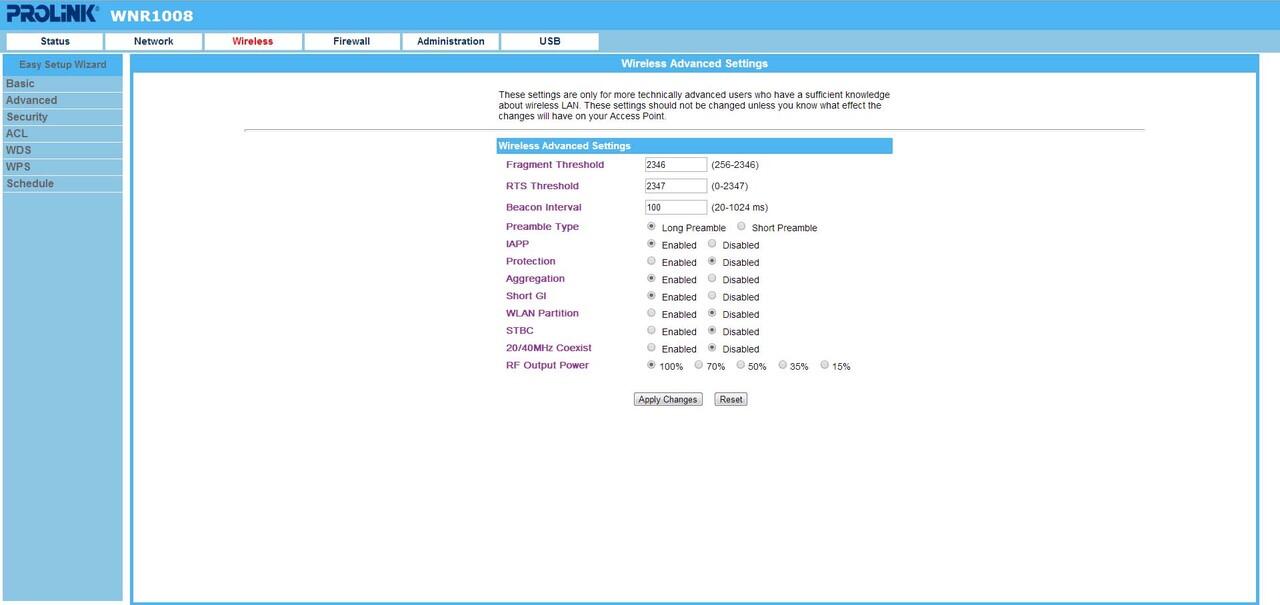
Task: Open the Network tab
Action: tap(153, 41)
